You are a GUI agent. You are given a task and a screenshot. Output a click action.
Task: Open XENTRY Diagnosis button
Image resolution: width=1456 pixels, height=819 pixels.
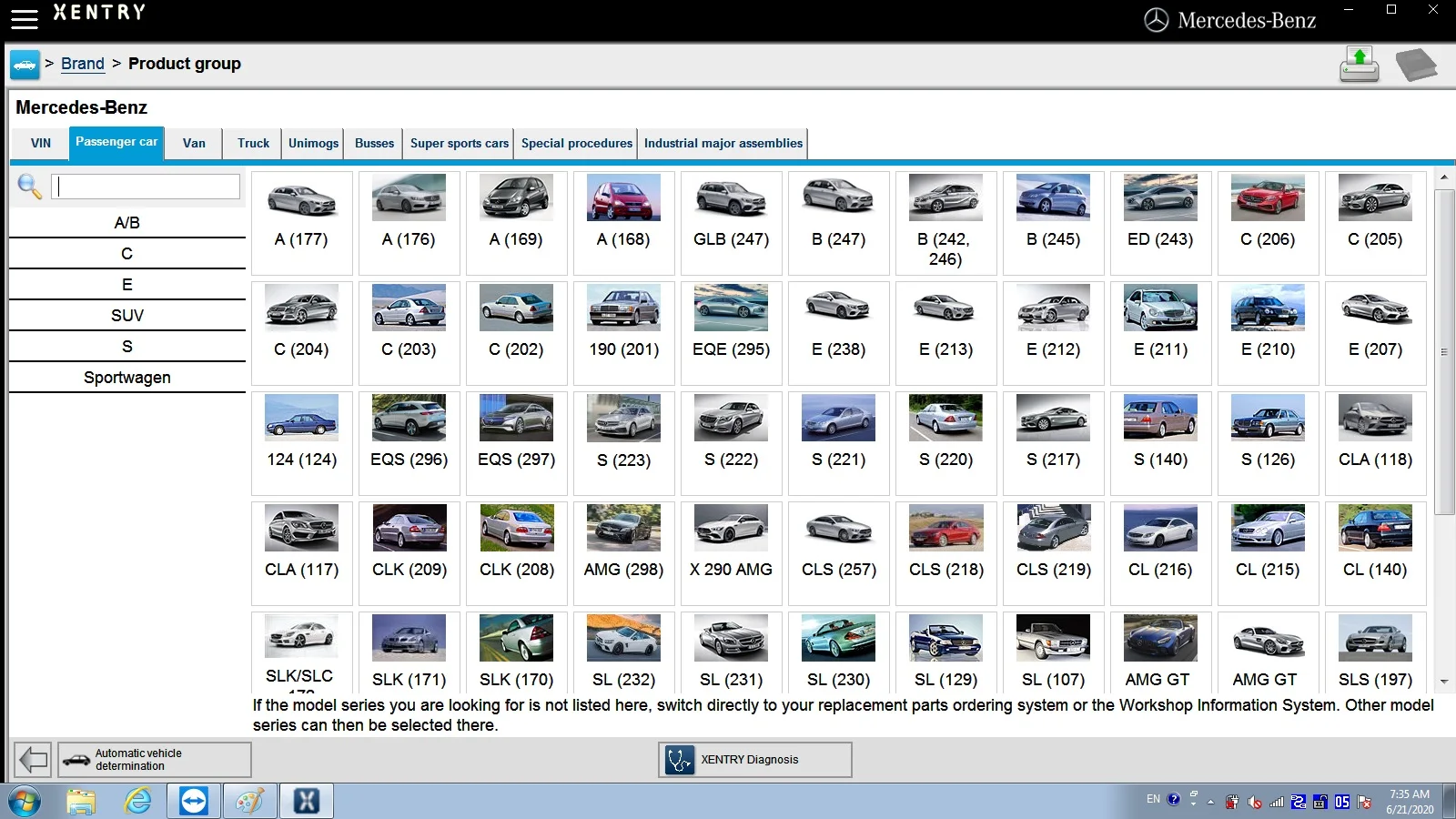pyautogui.click(x=755, y=759)
